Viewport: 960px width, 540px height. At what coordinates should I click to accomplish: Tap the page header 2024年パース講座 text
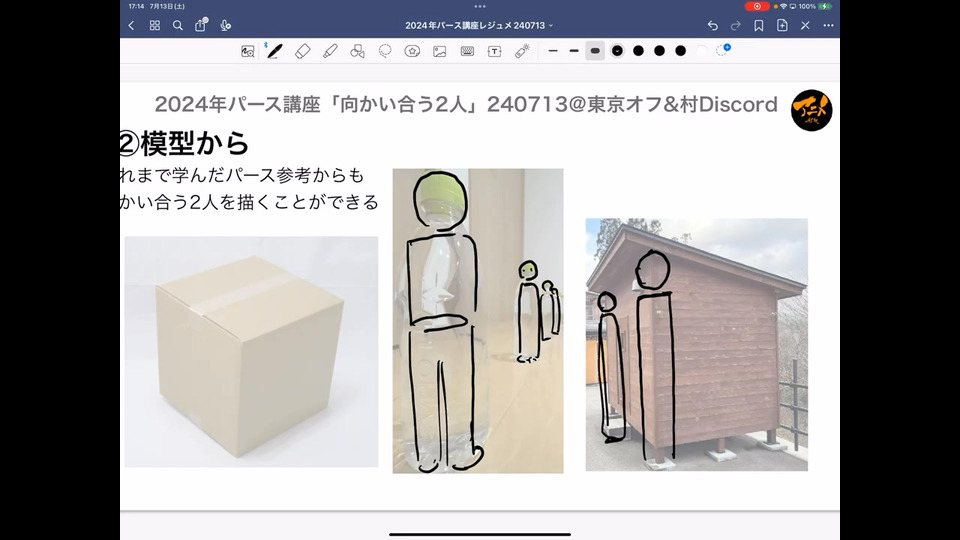tap(466, 104)
